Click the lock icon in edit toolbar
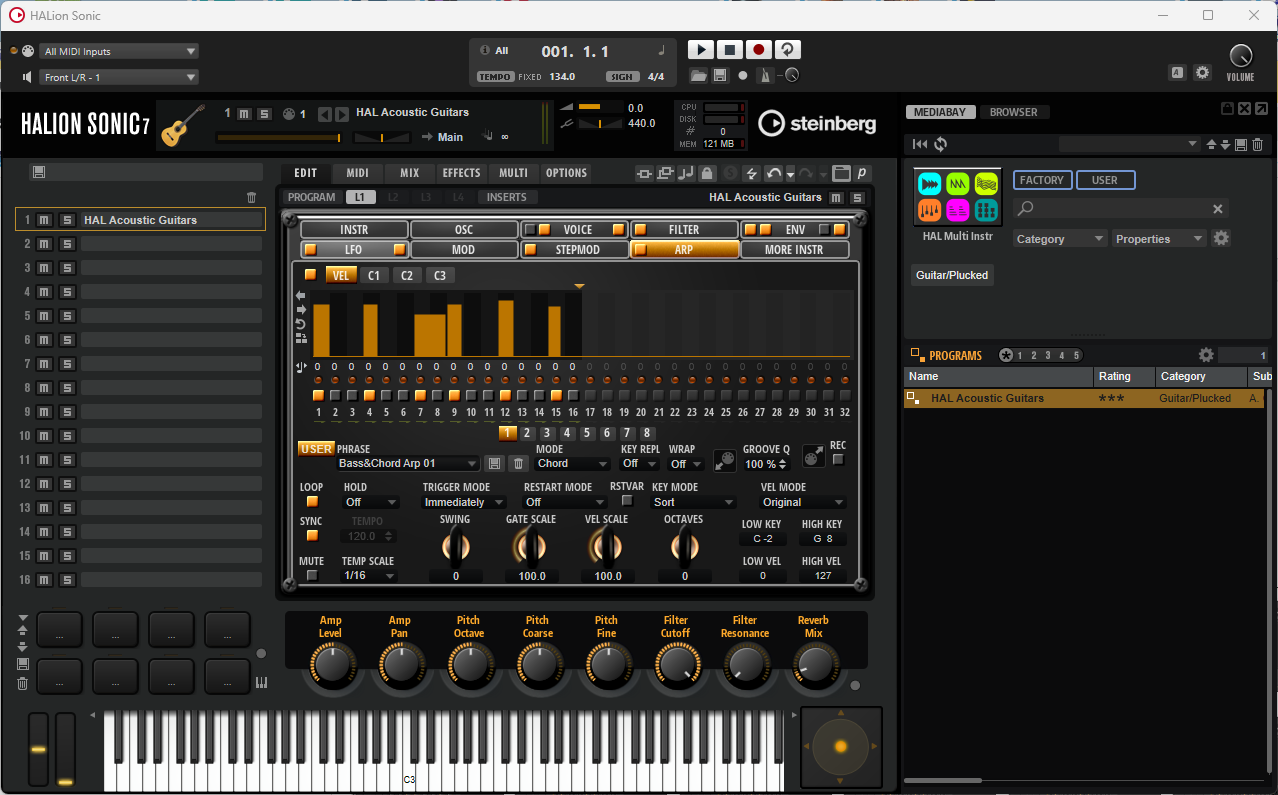This screenshot has height=795, width=1278. pos(707,173)
